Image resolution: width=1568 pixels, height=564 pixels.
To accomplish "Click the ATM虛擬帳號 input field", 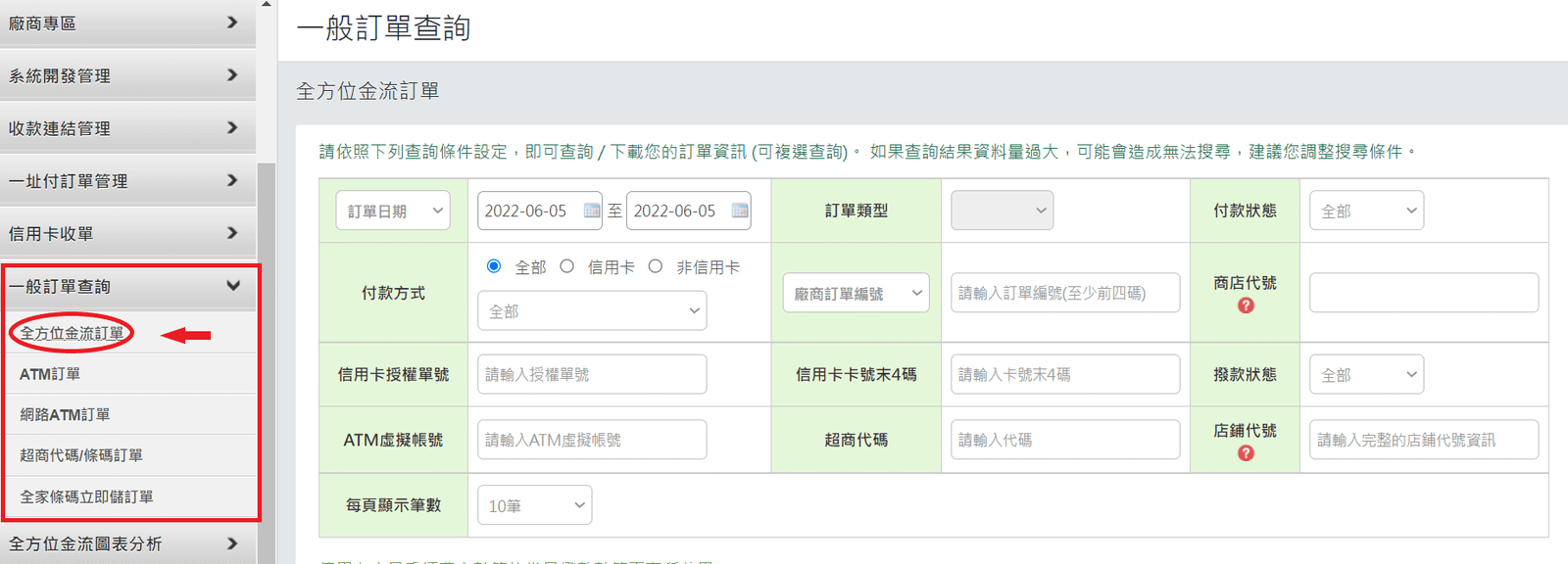I will [592, 440].
